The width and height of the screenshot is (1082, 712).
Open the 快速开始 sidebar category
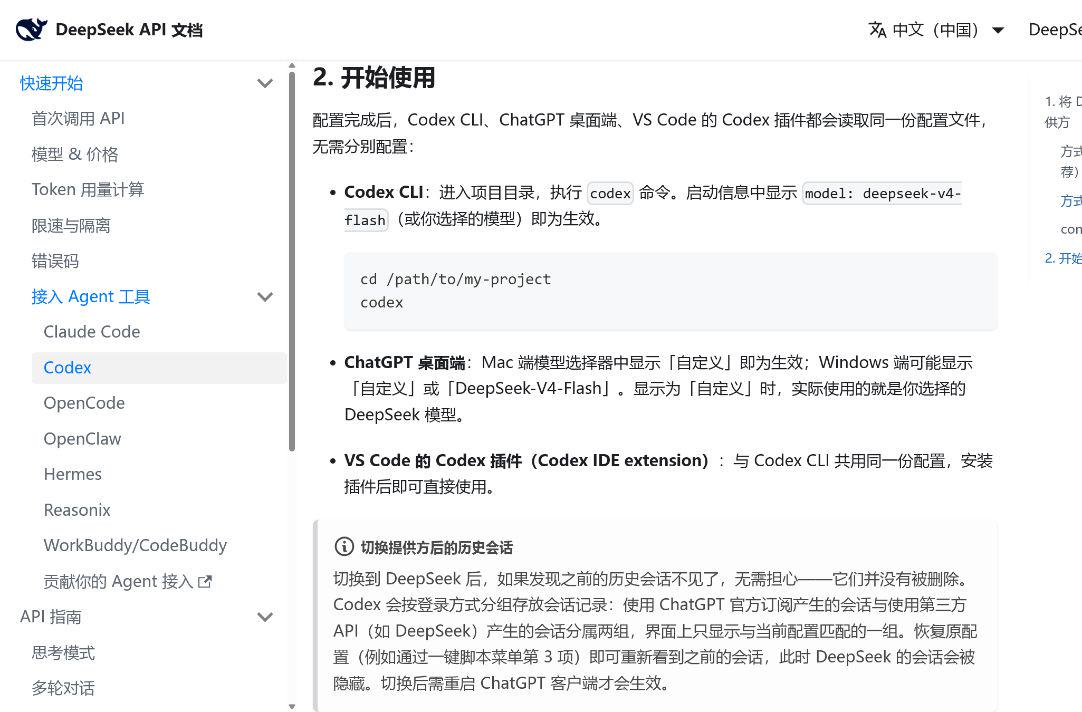[52, 83]
